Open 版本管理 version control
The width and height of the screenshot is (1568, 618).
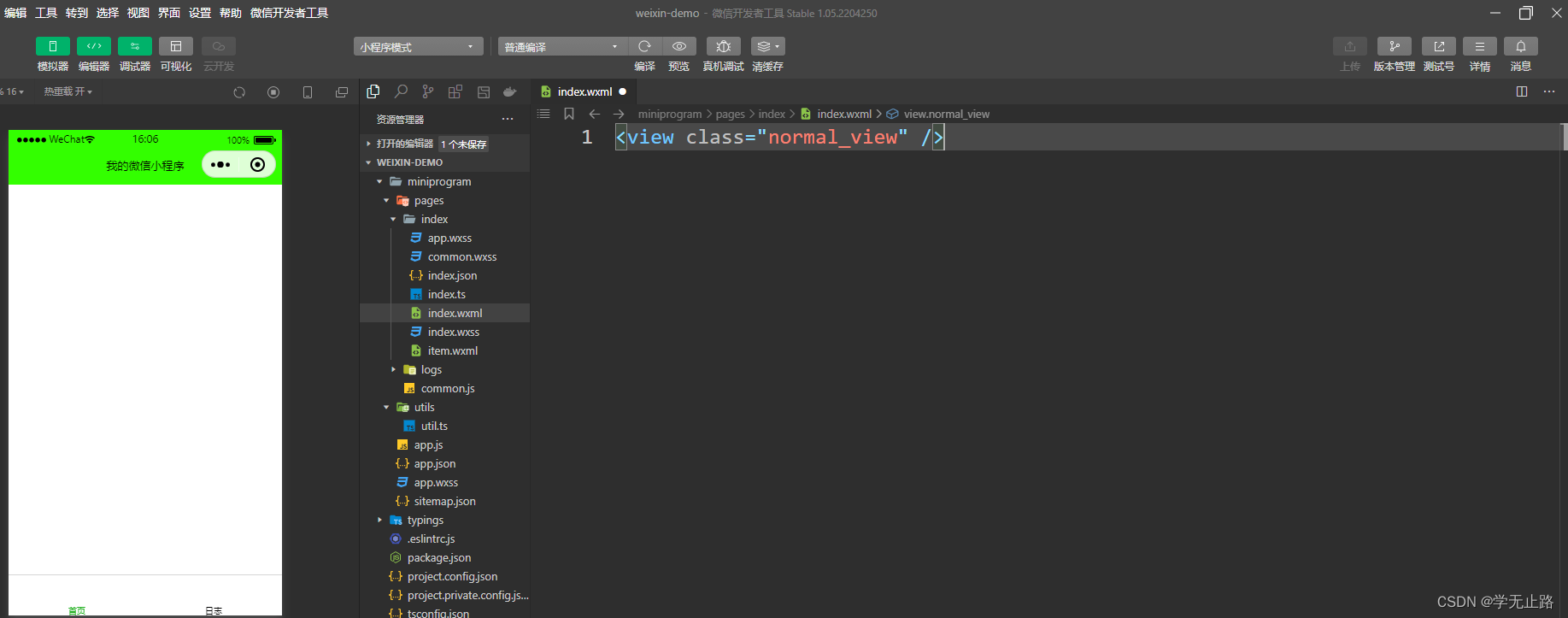(x=1395, y=46)
